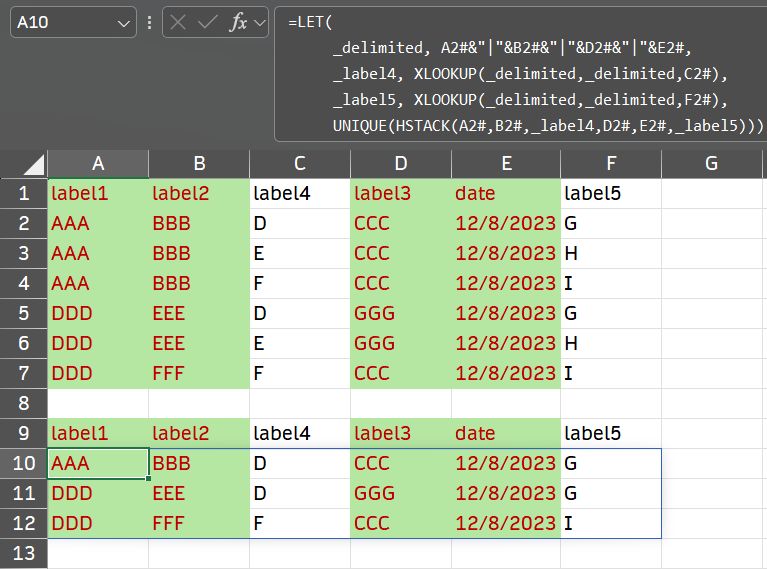The height and width of the screenshot is (569, 767).
Task: Select row 2 header
Action: pos(23,224)
